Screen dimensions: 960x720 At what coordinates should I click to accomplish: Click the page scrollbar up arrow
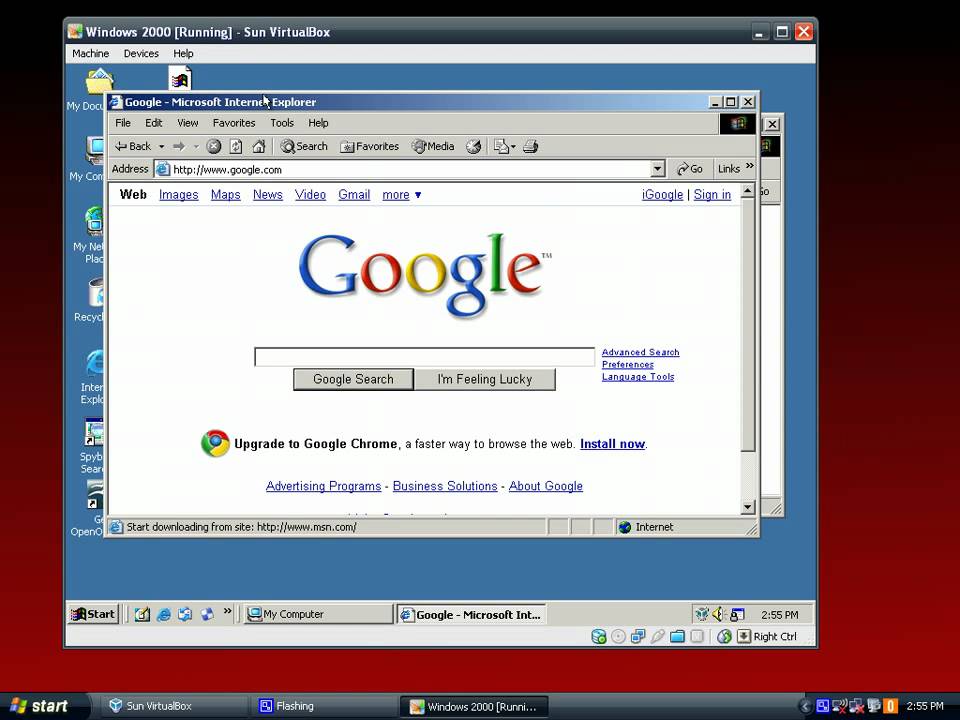click(x=748, y=191)
